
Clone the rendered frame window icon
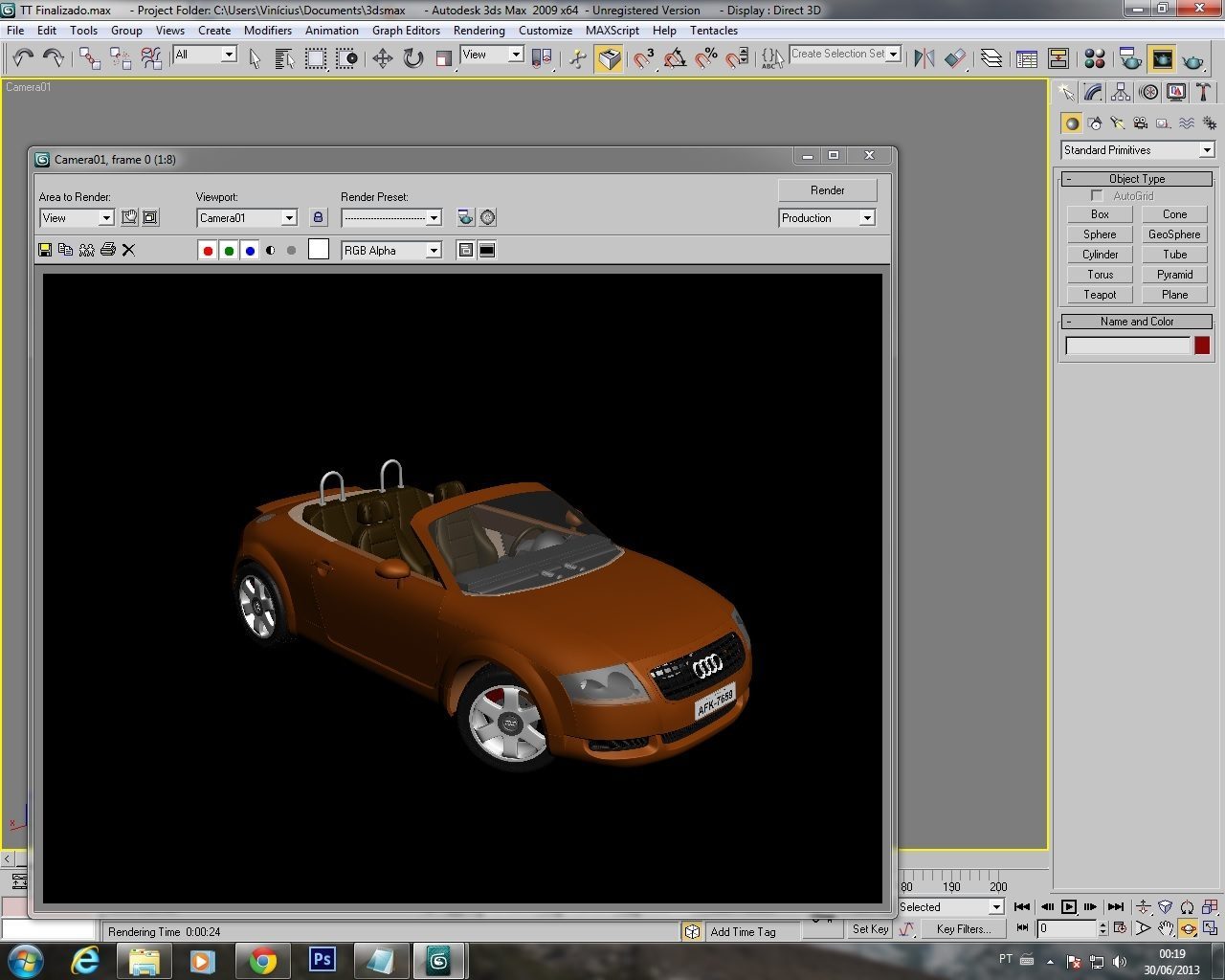click(x=86, y=250)
